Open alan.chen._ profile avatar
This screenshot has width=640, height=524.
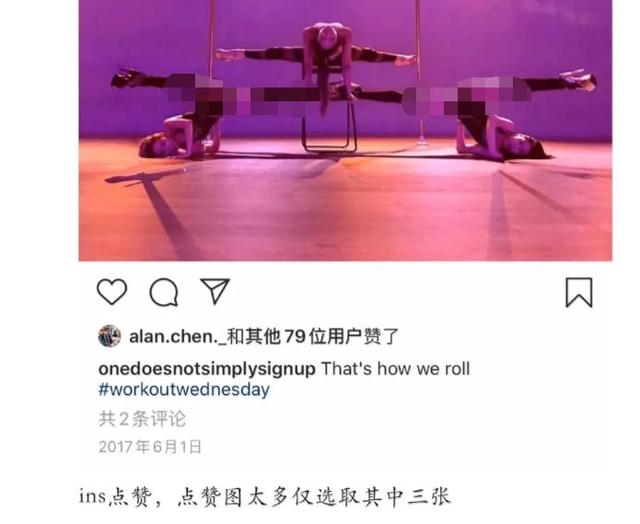(x=109, y=336)
